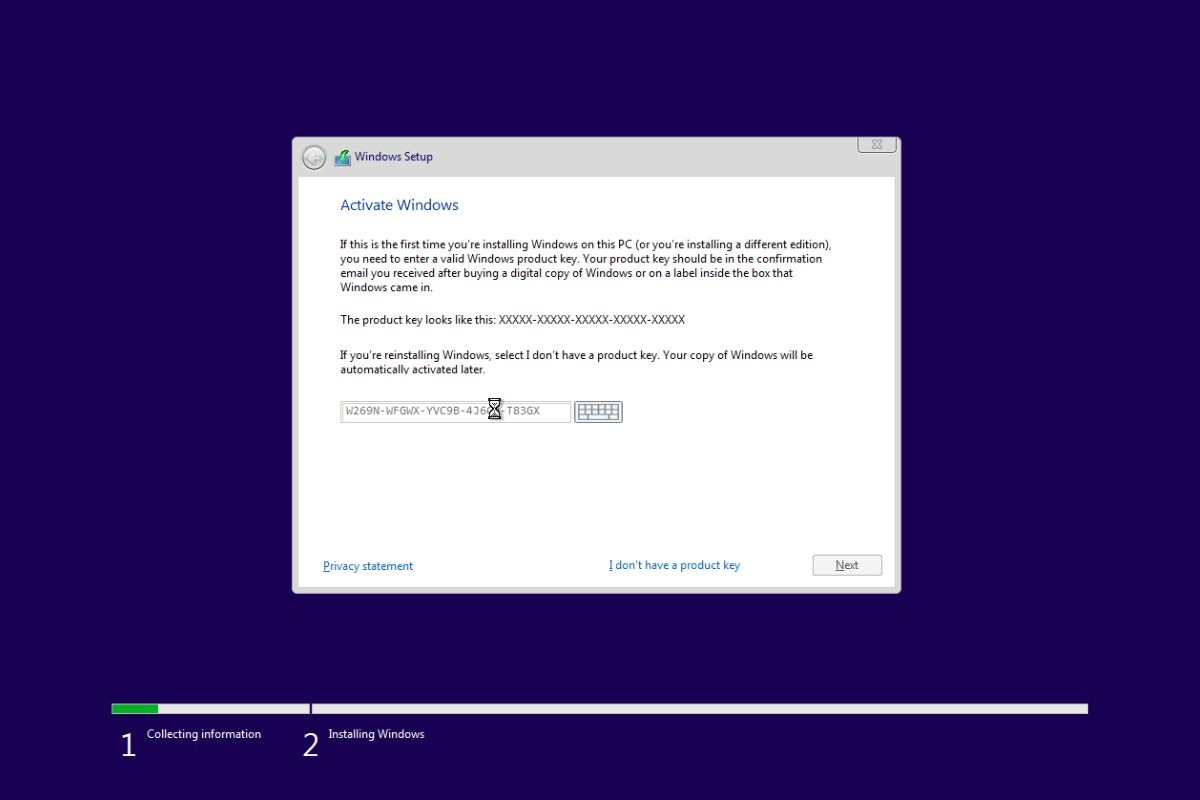The width and height of the screenshot is (1200, 800).
Task: Click the Windows Setup title icon
Action: [x=343, y=157]
